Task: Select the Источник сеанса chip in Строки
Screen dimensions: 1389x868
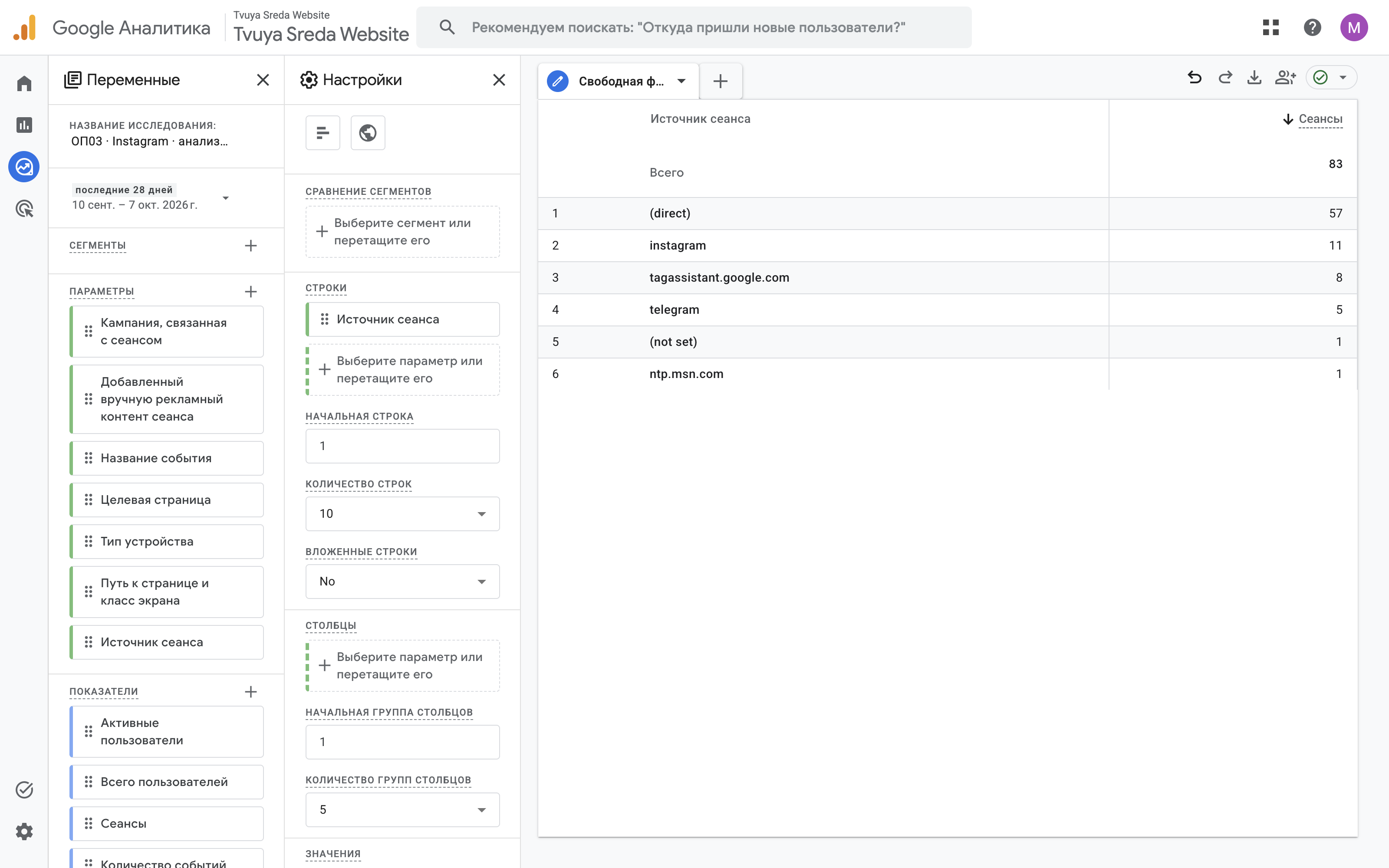Action: click(402, 319)
